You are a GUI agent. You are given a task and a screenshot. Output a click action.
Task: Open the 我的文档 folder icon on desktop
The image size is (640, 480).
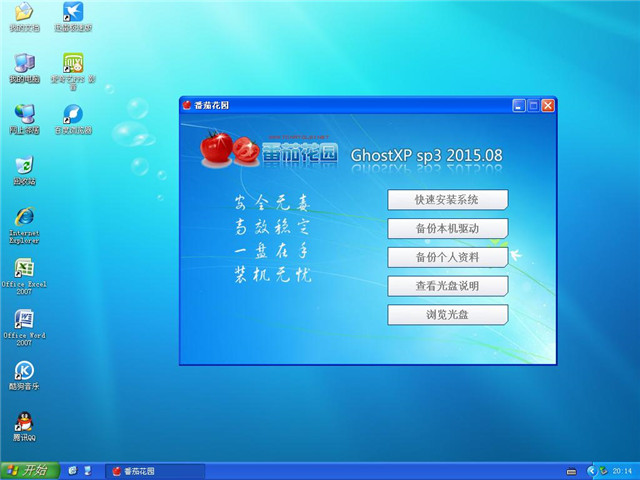[x=24, y=12]
